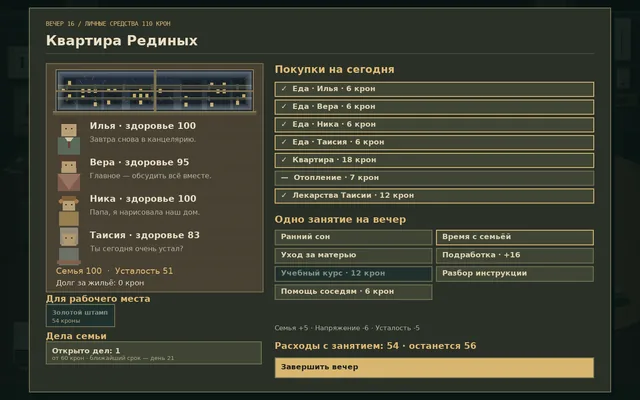Choose Уход за матерью activity

(x=353, y=256)
